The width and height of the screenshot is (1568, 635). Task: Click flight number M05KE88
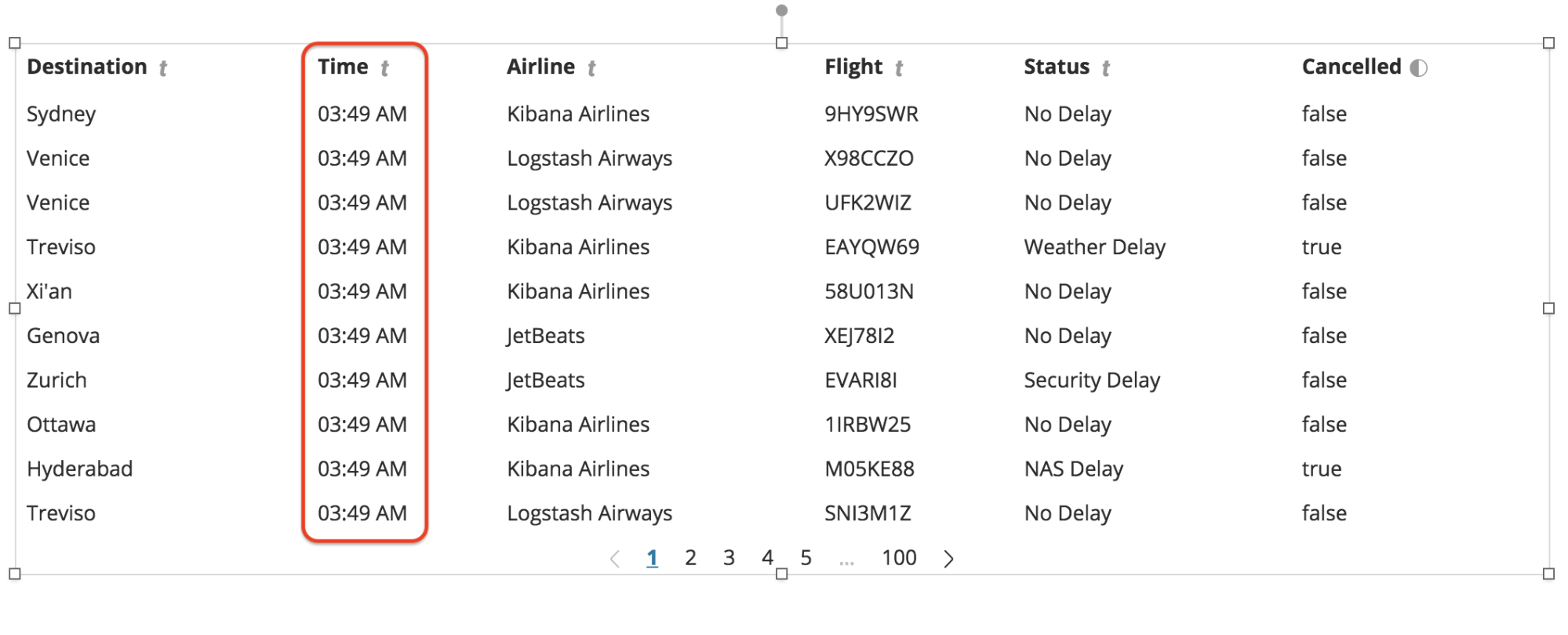(869, 469)
